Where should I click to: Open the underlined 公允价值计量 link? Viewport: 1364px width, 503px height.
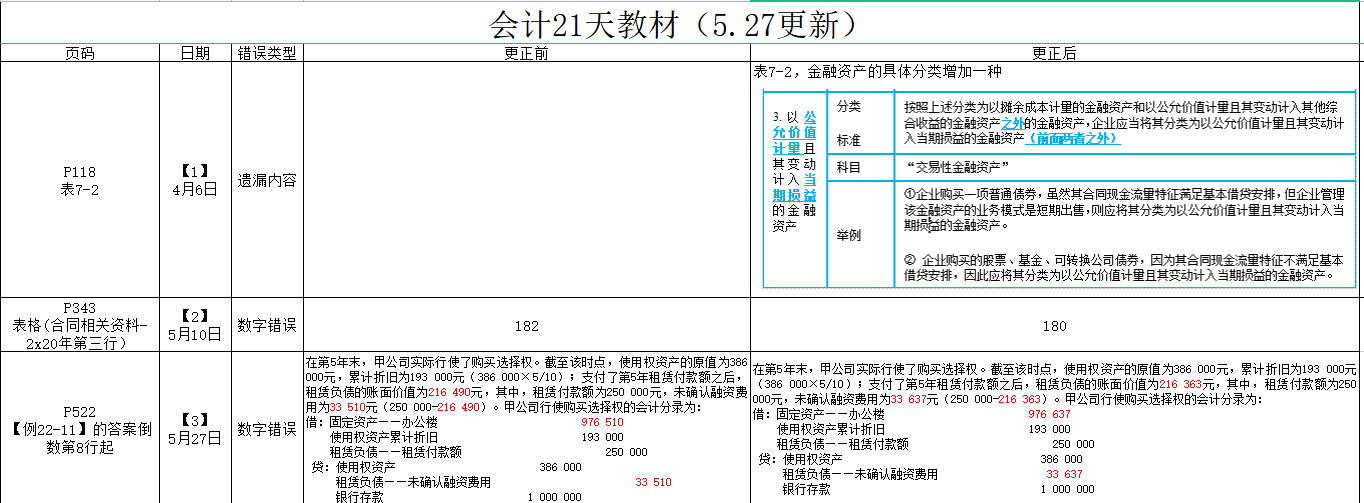click(x=794, y=133)
